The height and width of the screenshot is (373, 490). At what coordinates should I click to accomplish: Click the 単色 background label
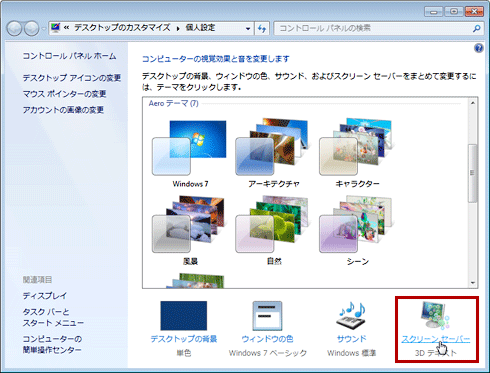tap(184, 353)
